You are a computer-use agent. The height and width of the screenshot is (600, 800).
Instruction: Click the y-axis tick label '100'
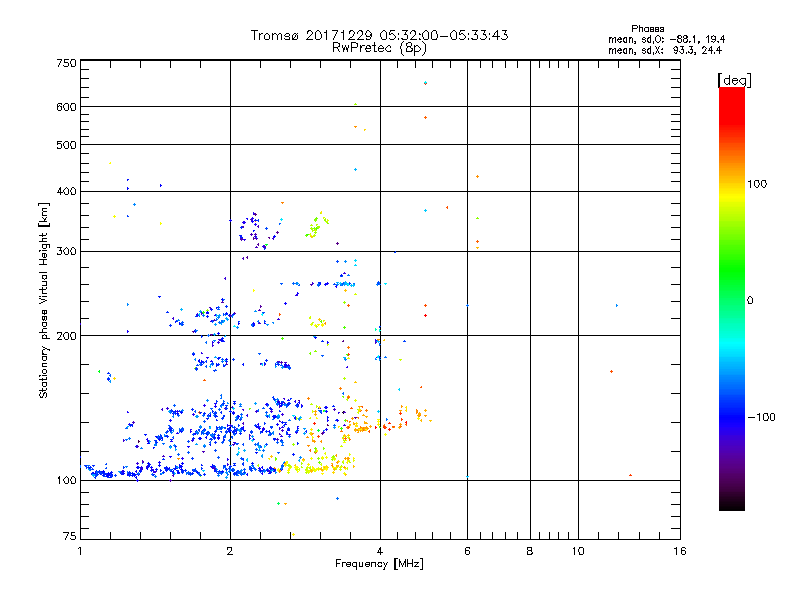coord(66,481)
